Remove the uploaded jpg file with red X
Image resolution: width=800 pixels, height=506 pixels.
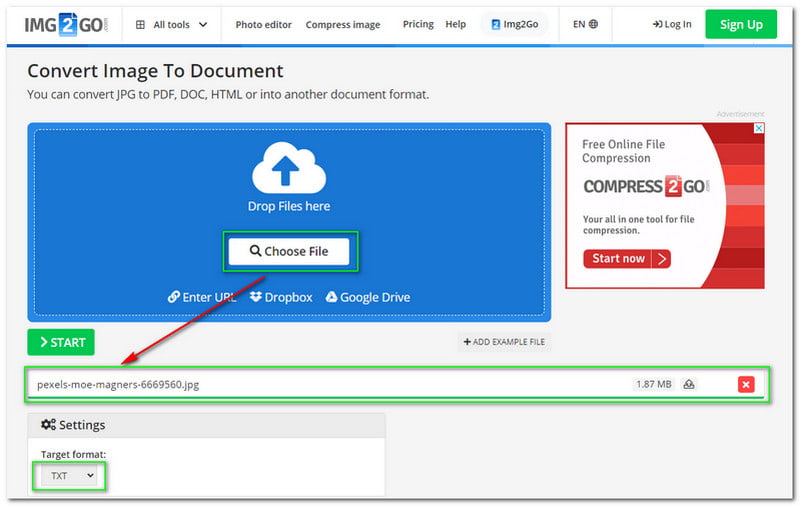pos(746,384)
